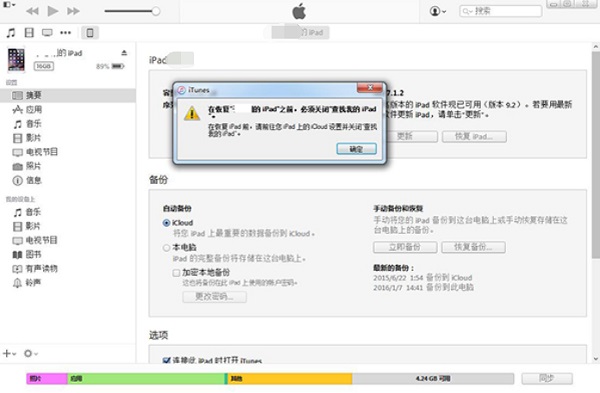
Task: Click the green apps storage segment
Action: (146, 378)
